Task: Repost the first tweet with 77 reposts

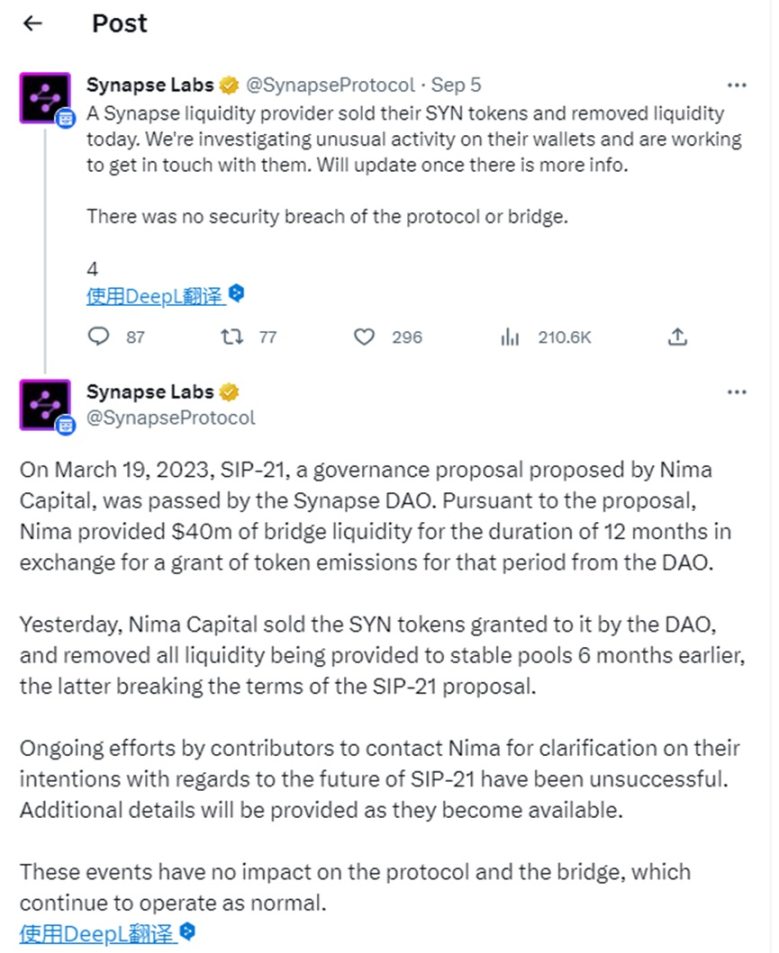Action: point(232,336)
